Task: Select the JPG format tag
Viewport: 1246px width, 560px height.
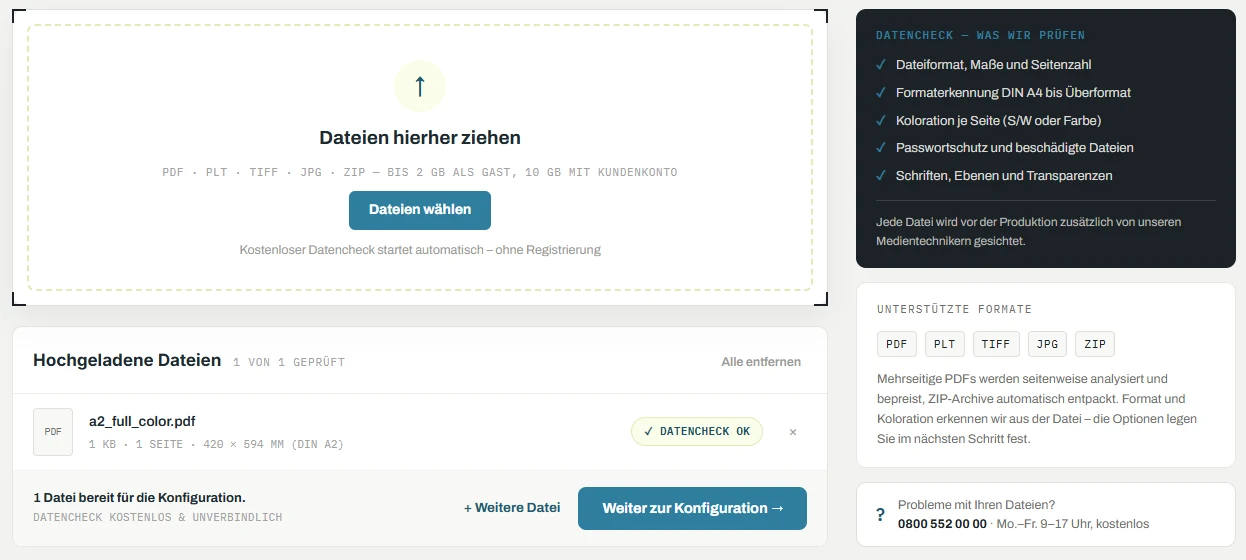Action: (x=1047, y=344)
